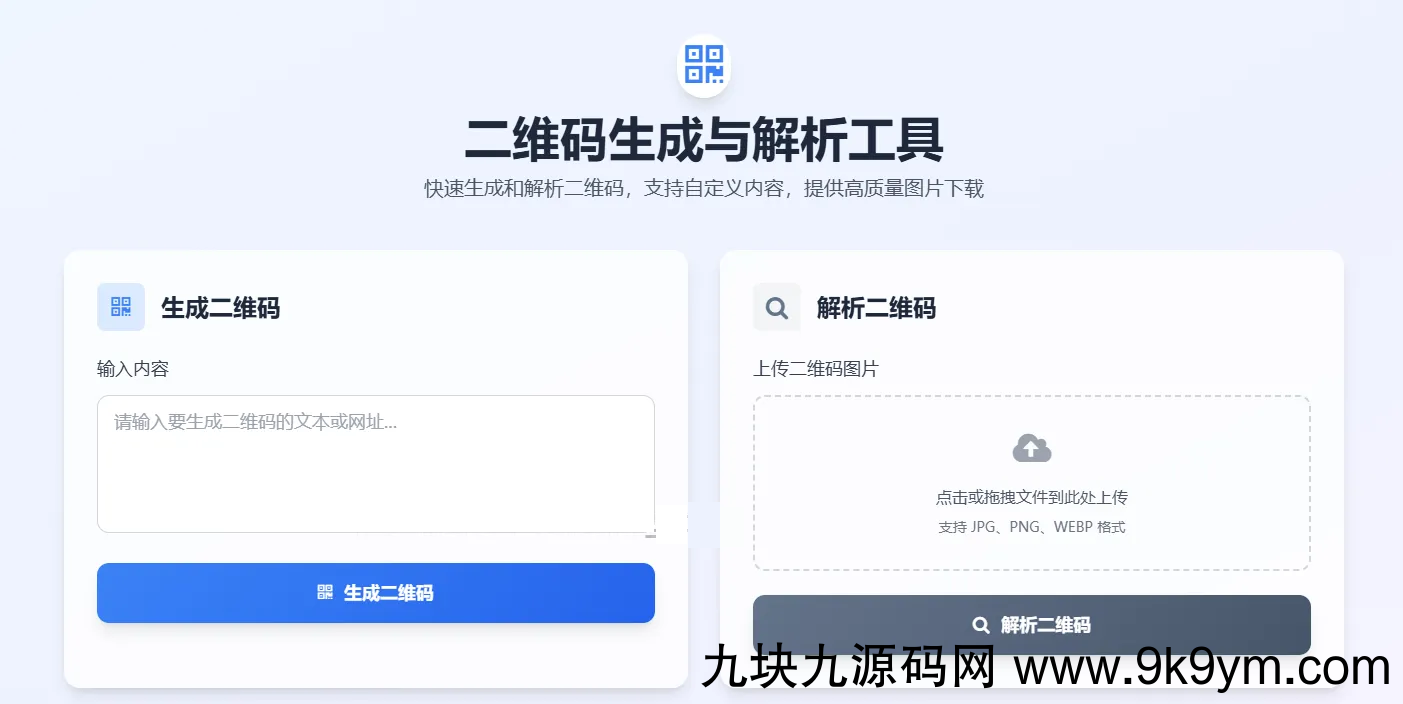1403x704 pixels.
Task: Click the QR code logo at top
Action: (x=703, y=65)
